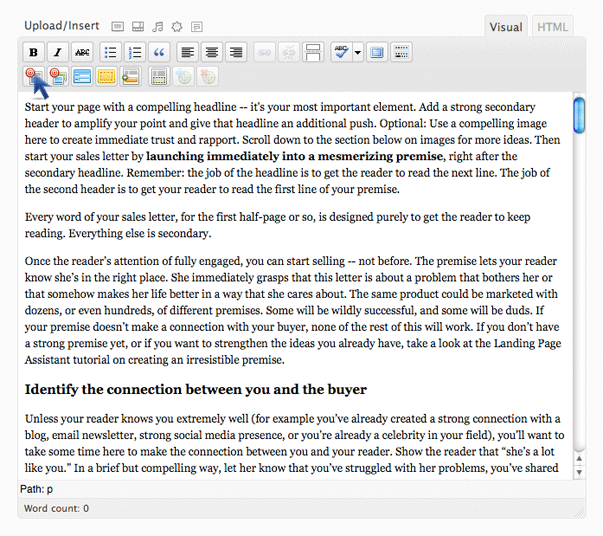Enter fullscreen editing mode

(x=377, y=52)
